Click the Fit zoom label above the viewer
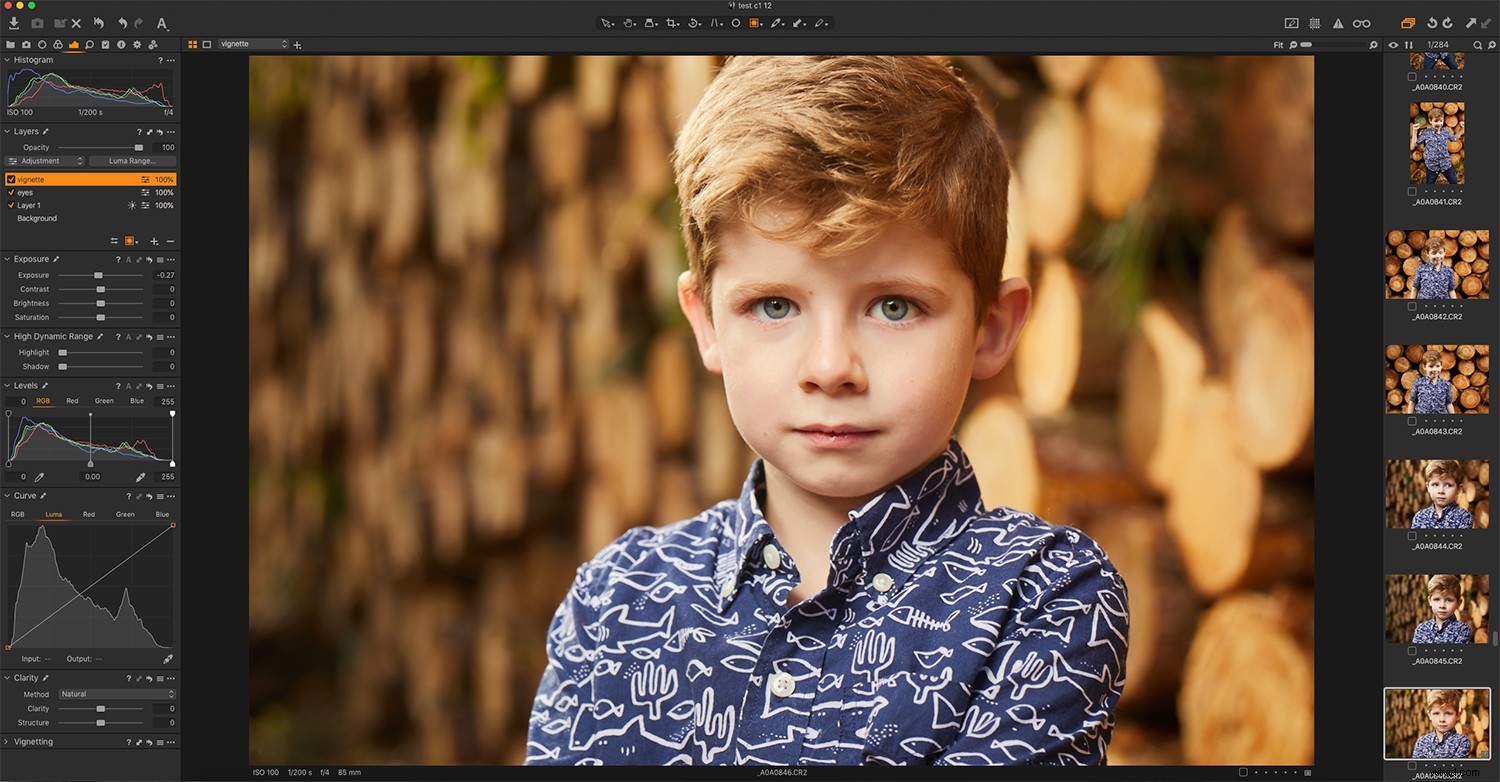 click(x=1278, y=44)
